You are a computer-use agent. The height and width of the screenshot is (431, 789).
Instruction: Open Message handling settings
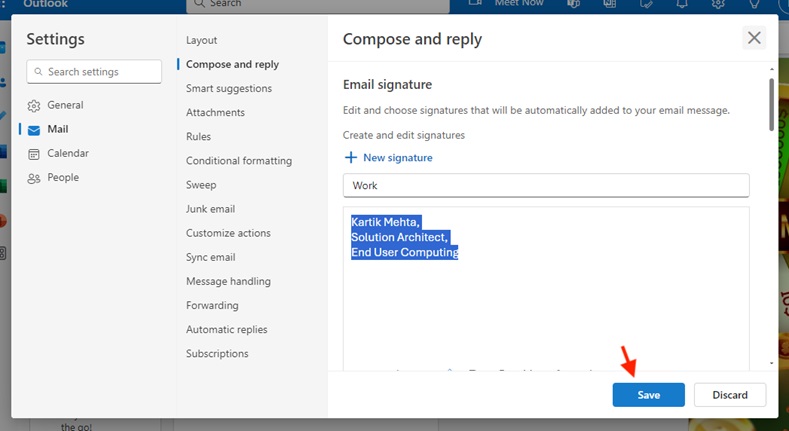(228, 282)
